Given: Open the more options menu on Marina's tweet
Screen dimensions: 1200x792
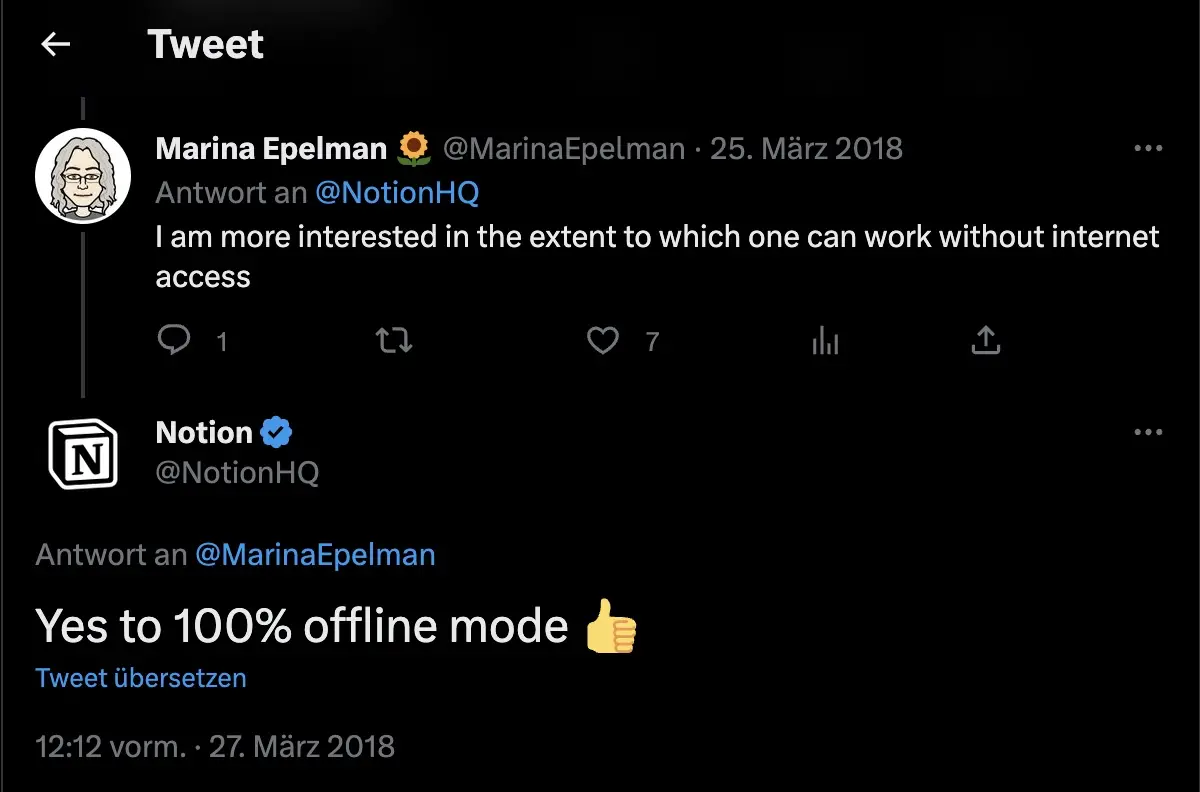Looking at the screenshot, I should pyautogui.click(x=1148, y=146).
